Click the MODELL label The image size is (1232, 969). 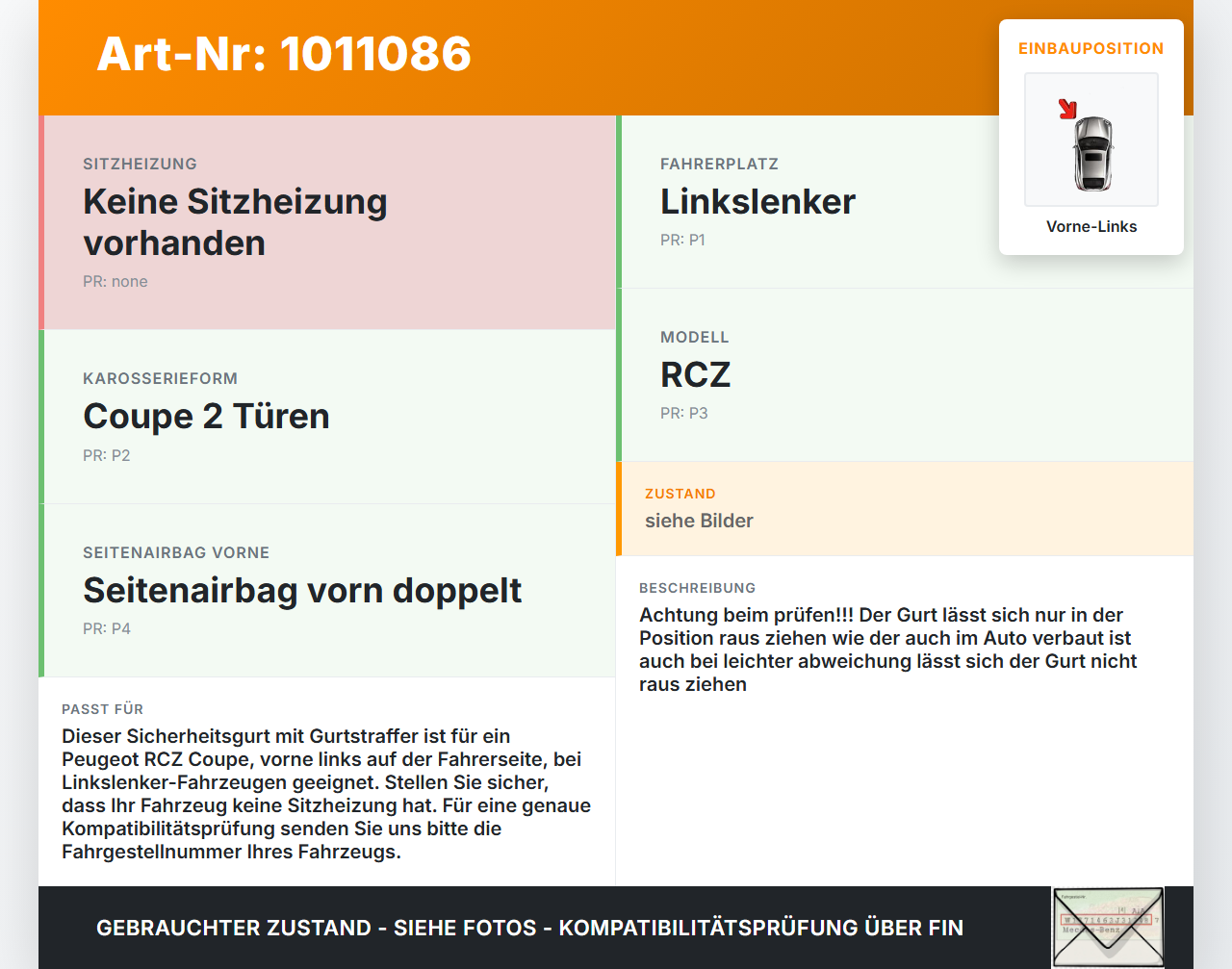click(x=694, y=337)
